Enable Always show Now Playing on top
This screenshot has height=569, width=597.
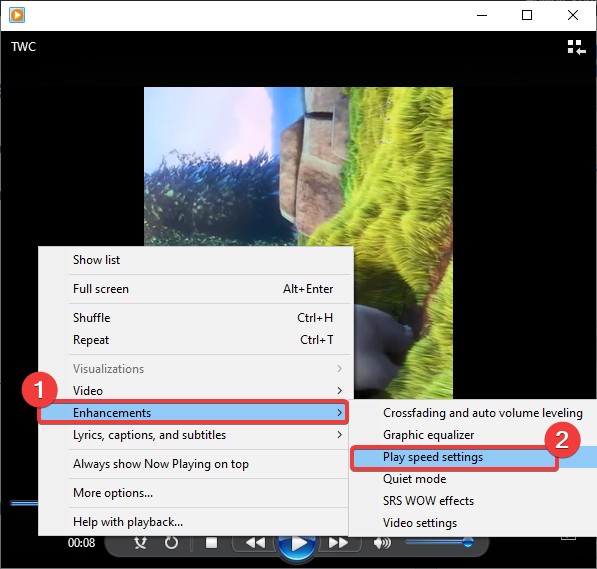(194, 464)
